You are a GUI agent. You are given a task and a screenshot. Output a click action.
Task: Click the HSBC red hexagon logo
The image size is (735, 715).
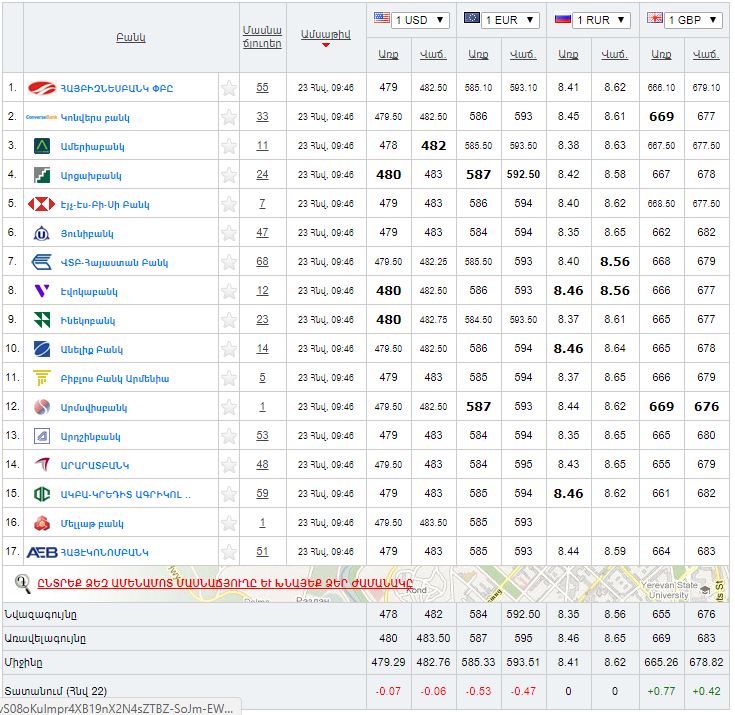coord(42,204)
